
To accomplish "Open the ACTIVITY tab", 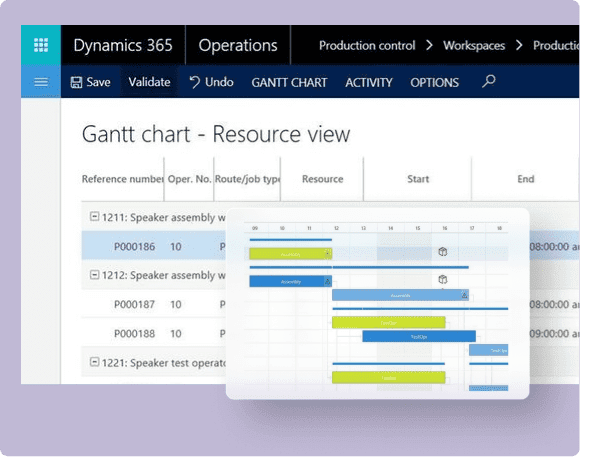I will point(369,82).
